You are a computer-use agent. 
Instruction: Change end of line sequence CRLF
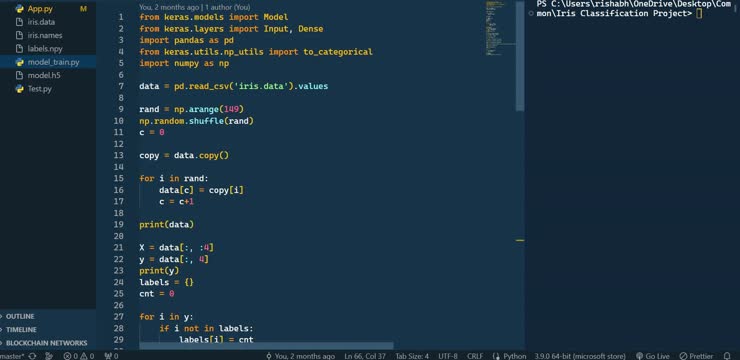pyautogui.click(x=475, y=356)
